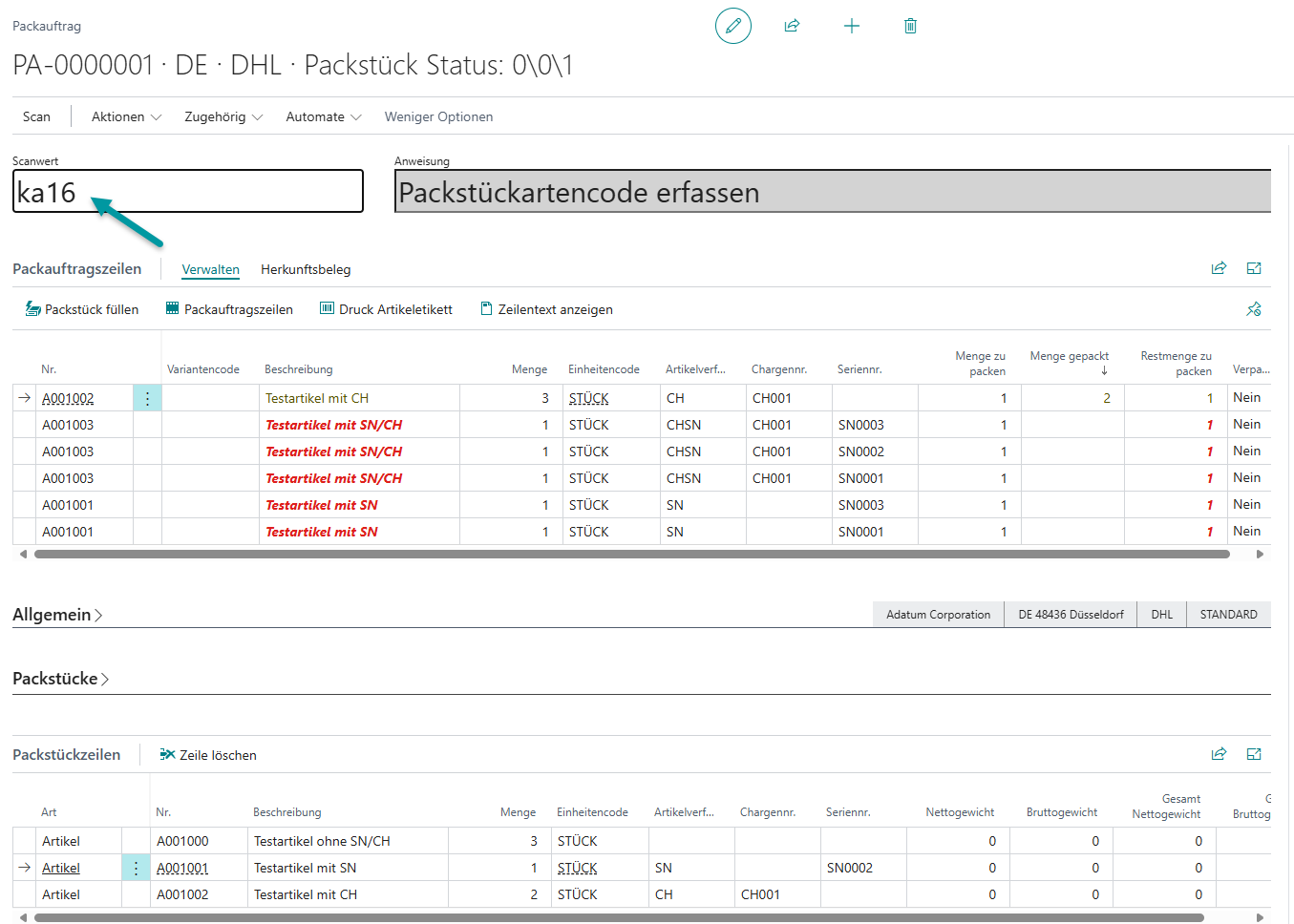Click the trash delete icon
Screen dimensions: 1294x924
click(x=910, y=26)
